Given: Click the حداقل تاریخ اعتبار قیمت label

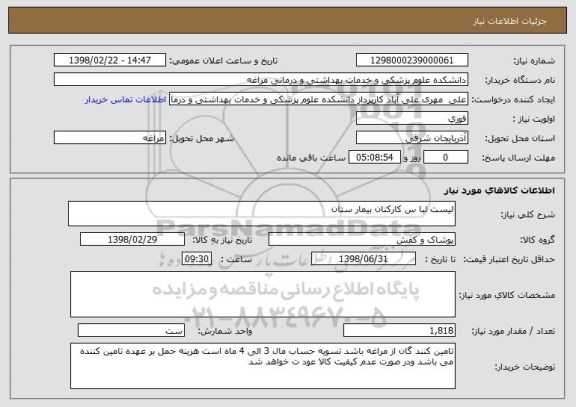Looking at the screenshot, I should (x=509, y=259).
